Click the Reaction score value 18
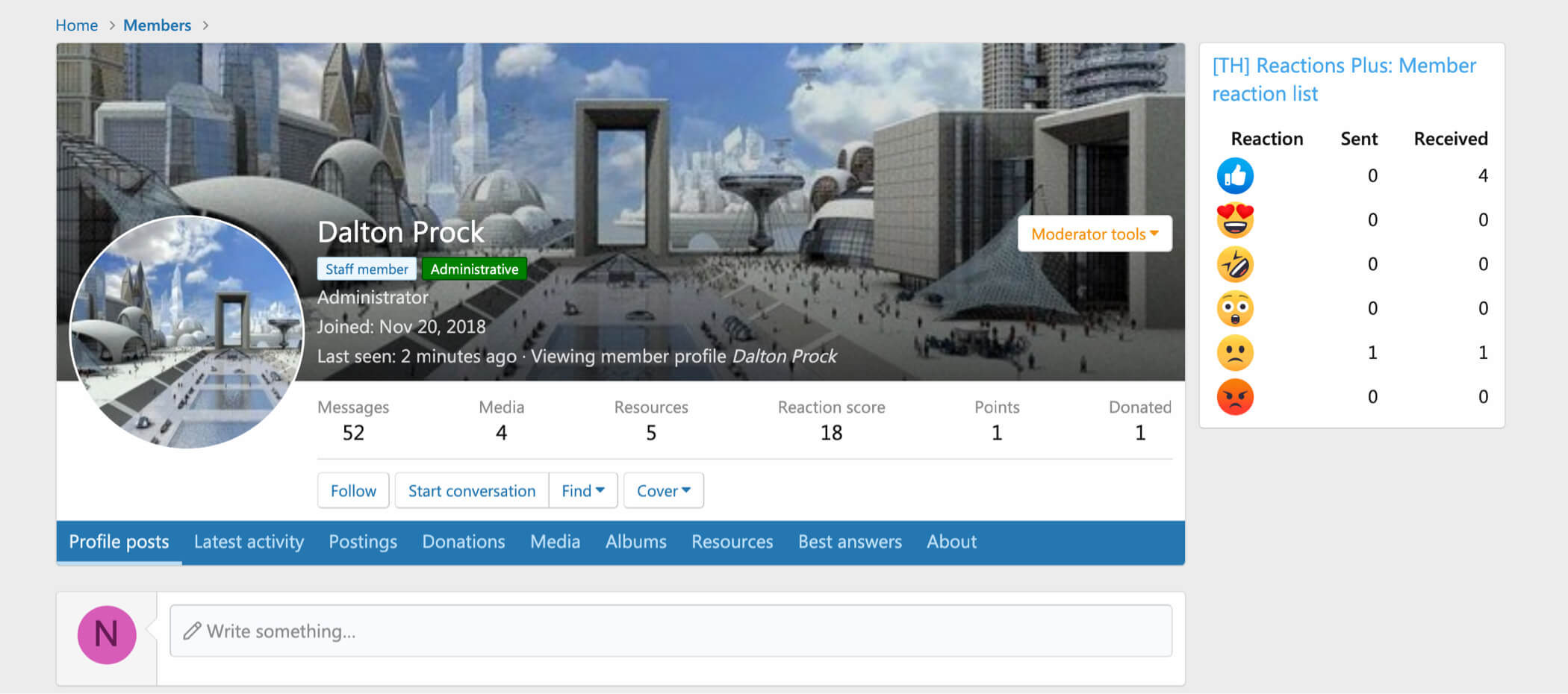This screenshot has height=694, width=1568. [831, 433]
